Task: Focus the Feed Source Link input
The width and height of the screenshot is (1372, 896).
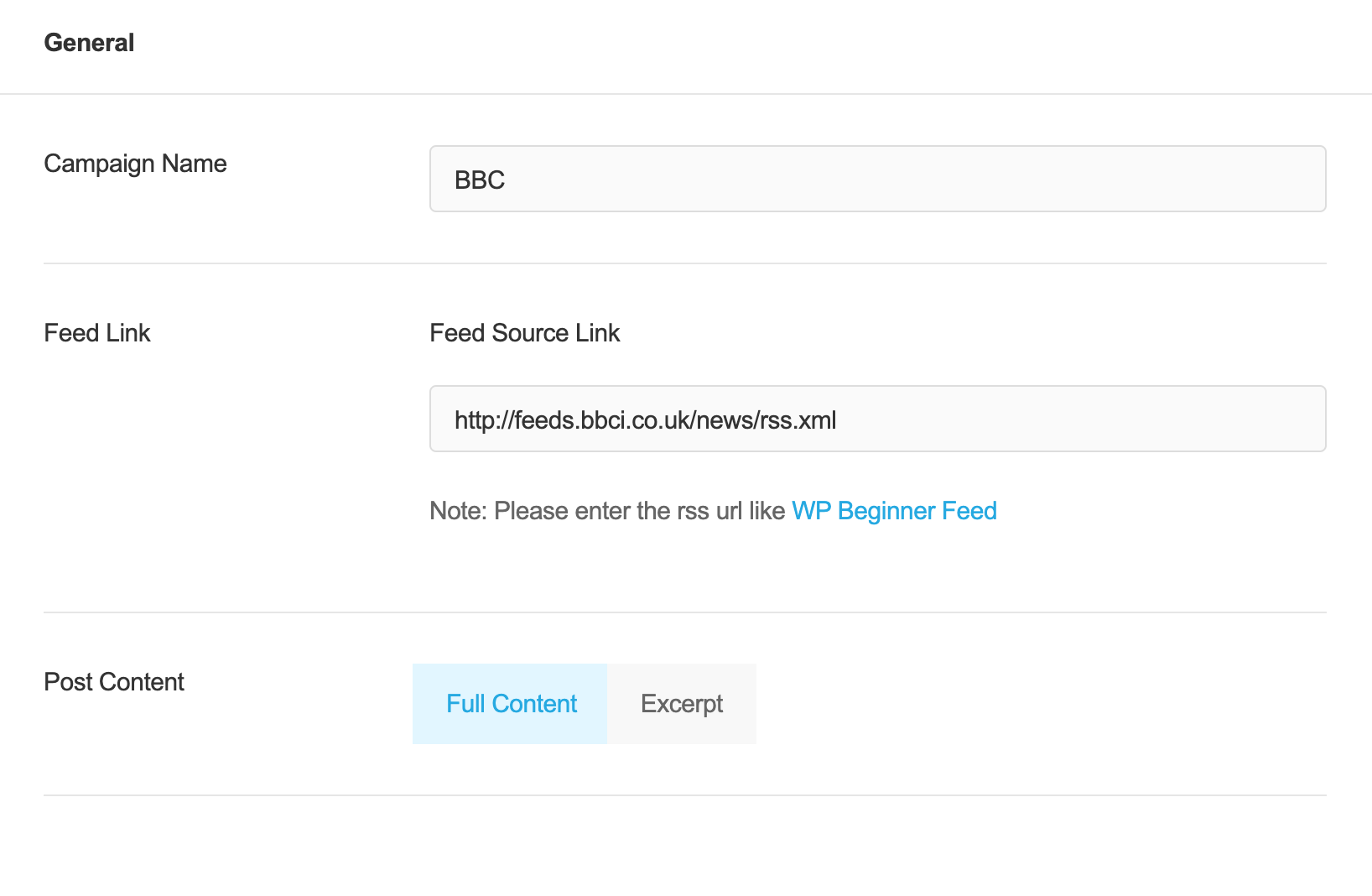Action: click(x=876, y=419)
